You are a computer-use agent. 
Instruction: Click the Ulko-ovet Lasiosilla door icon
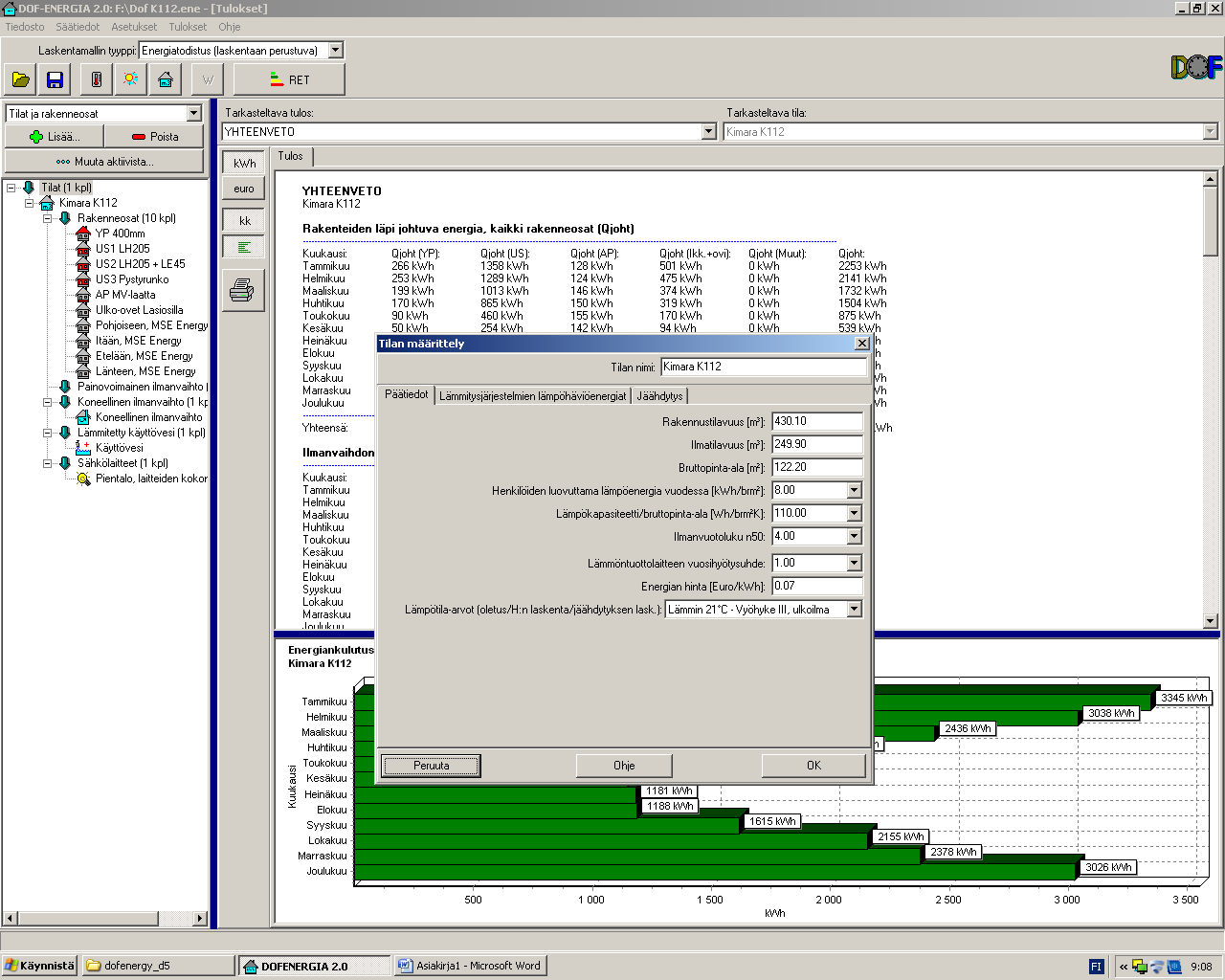click(x=83, y=310)
